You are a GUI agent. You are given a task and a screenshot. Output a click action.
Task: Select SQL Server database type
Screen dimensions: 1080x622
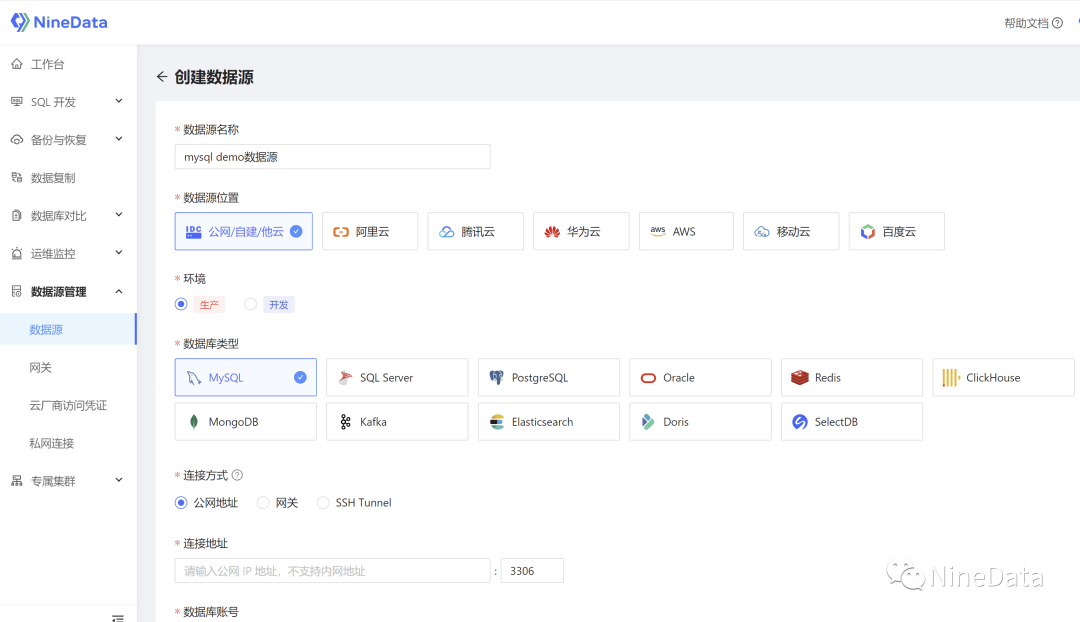coord(397,377)
